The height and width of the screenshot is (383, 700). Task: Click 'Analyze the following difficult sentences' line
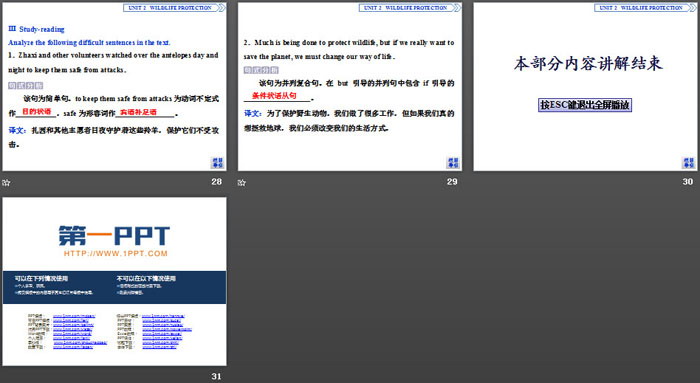(x=89, y=42)
